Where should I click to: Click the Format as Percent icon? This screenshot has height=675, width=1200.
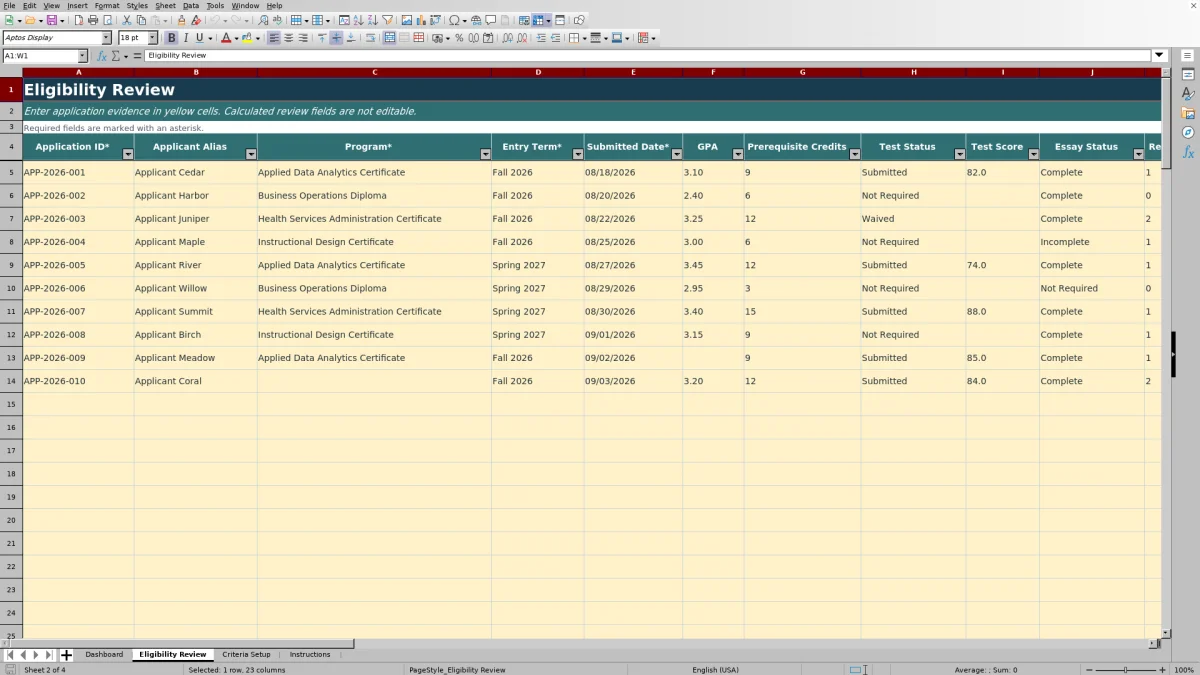tap(459, 38)
